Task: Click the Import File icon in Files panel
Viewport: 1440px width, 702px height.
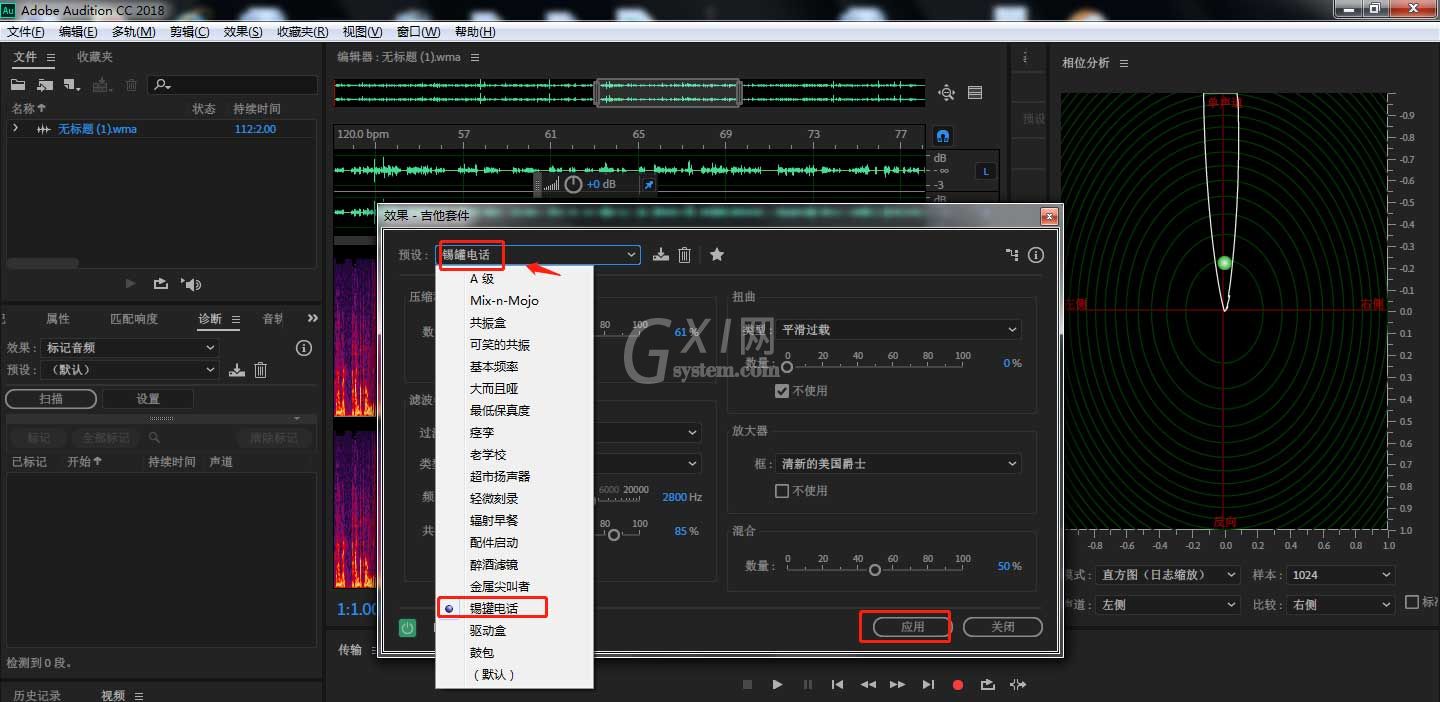Action: pos(45,85)
